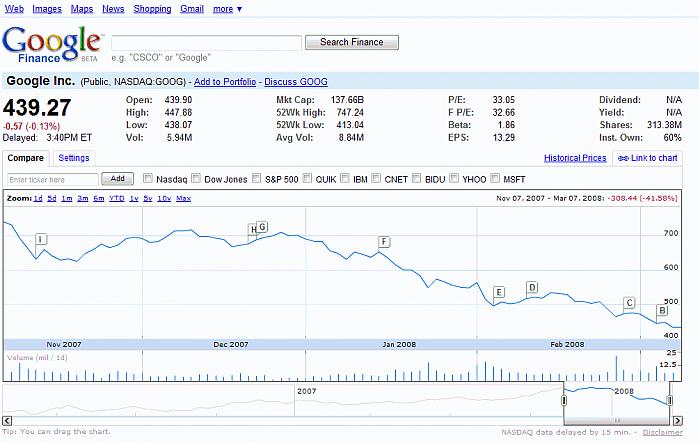Enable the Nasdaq comparison checkbox
The image size is (700, 443).
148,179
